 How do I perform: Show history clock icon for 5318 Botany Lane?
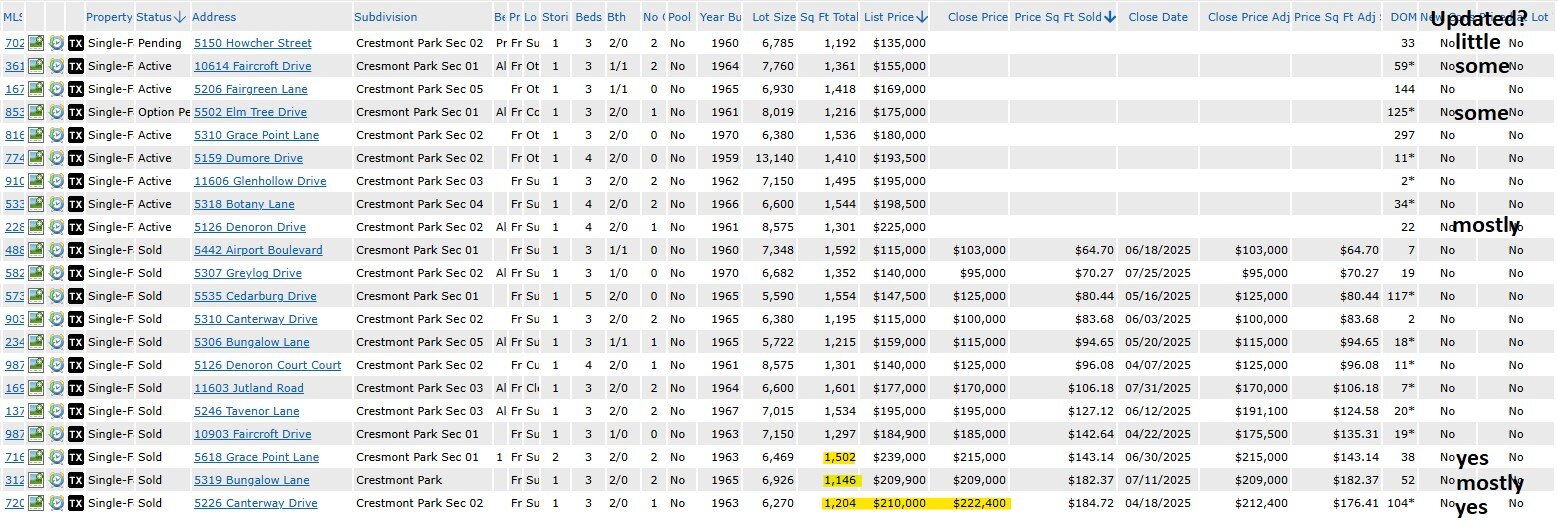56,204
